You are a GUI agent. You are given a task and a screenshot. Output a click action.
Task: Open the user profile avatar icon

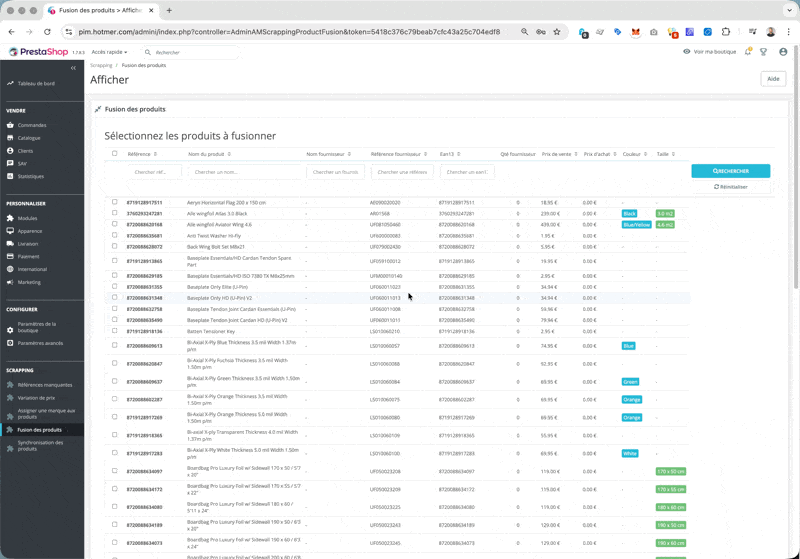tap(783, 52)
